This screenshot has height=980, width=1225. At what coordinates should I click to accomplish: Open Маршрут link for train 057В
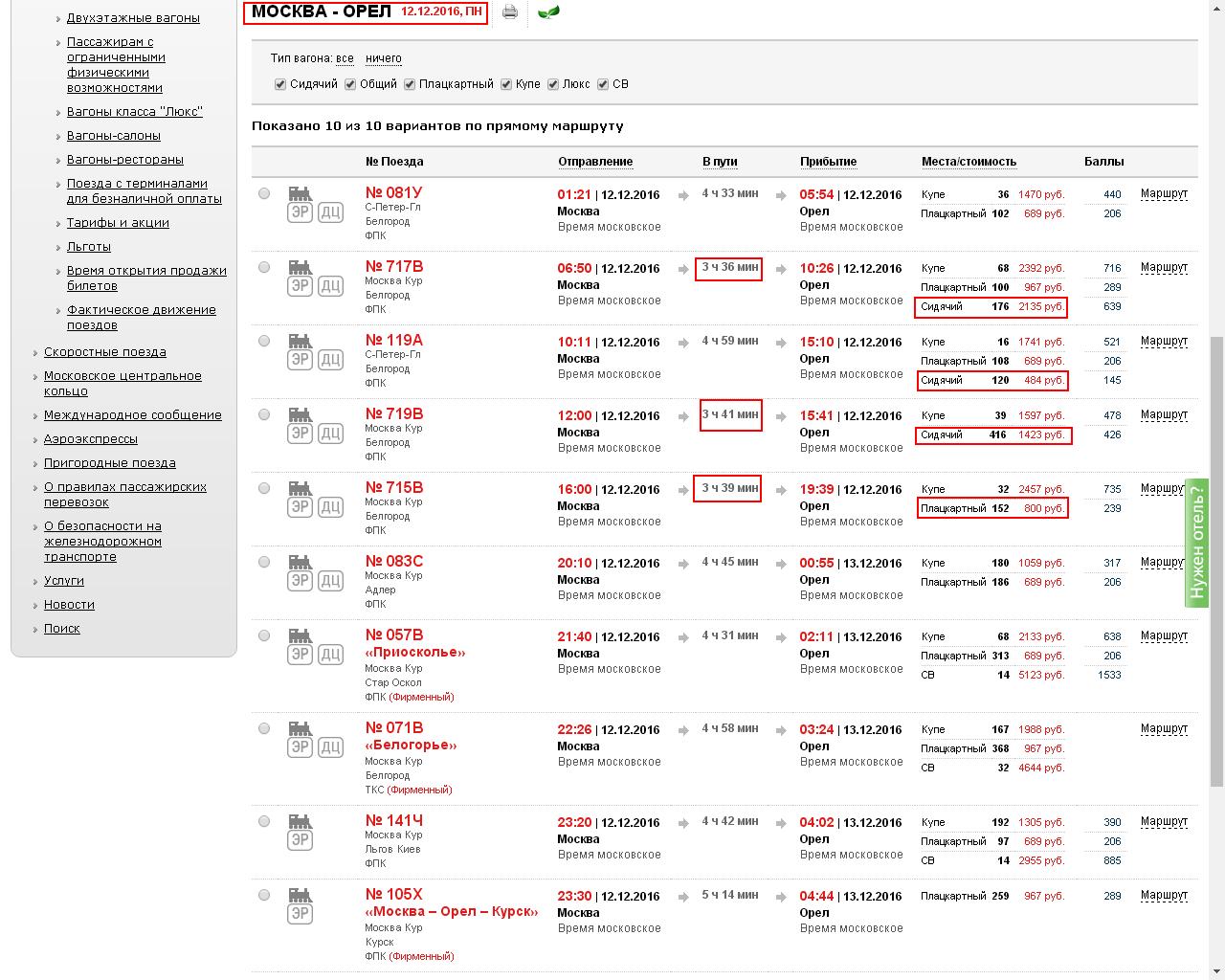pos(1164,635)
